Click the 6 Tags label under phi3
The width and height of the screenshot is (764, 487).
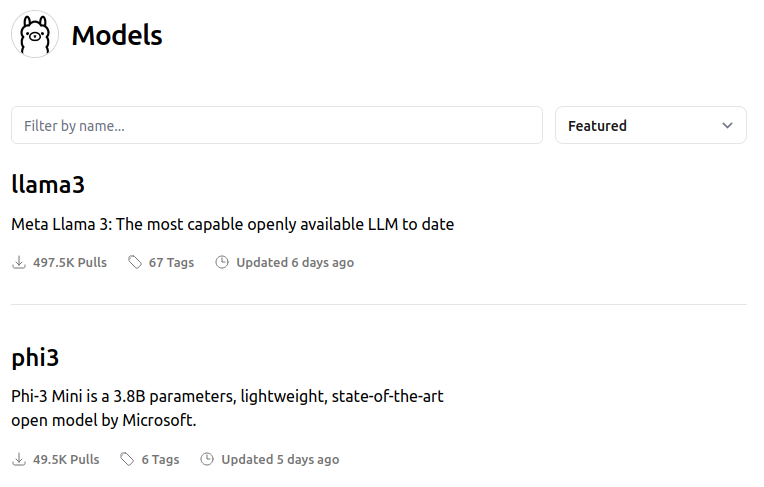(160, 460)
